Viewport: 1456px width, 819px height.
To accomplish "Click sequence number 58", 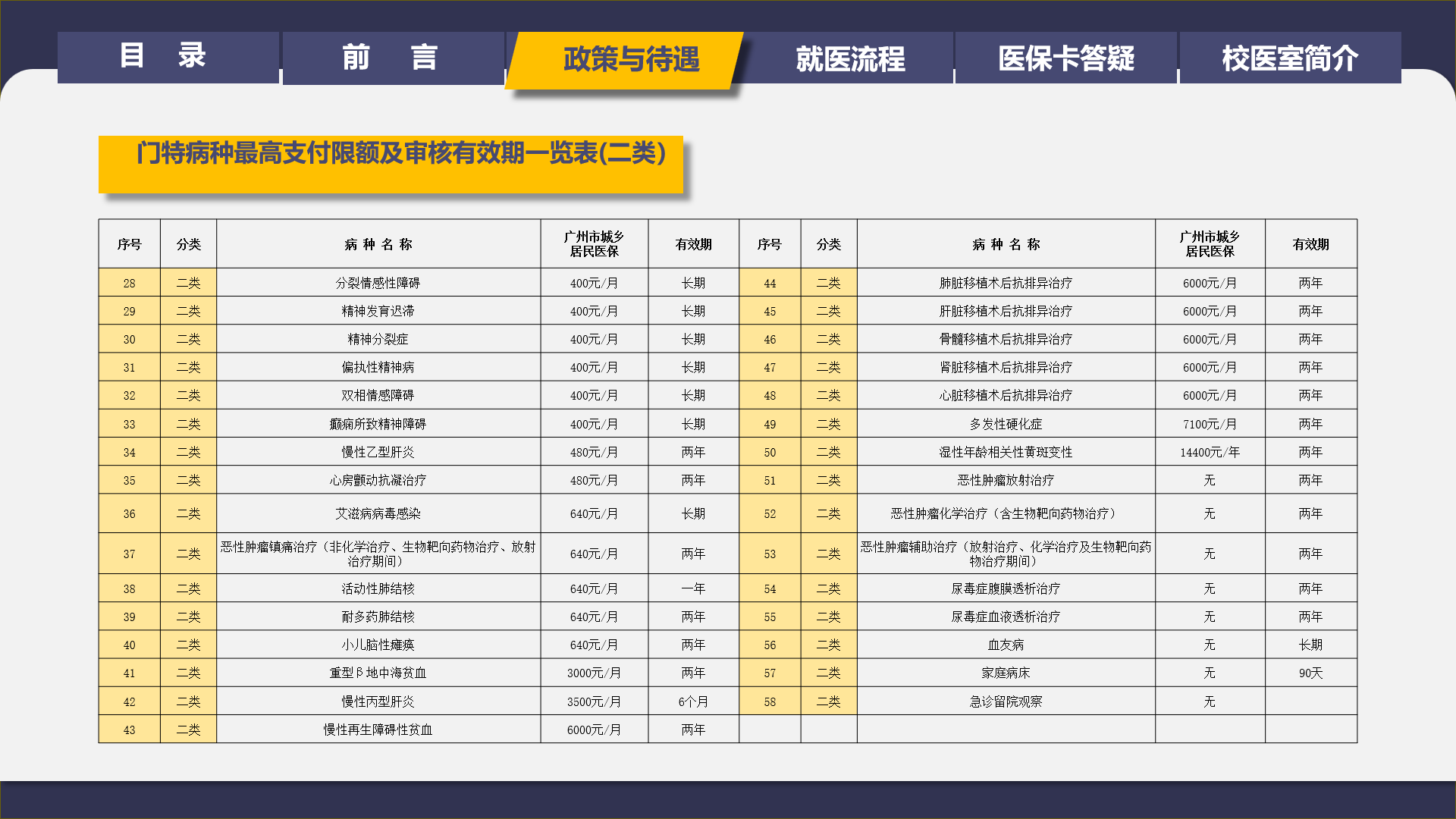I will [x=770, y=701].
